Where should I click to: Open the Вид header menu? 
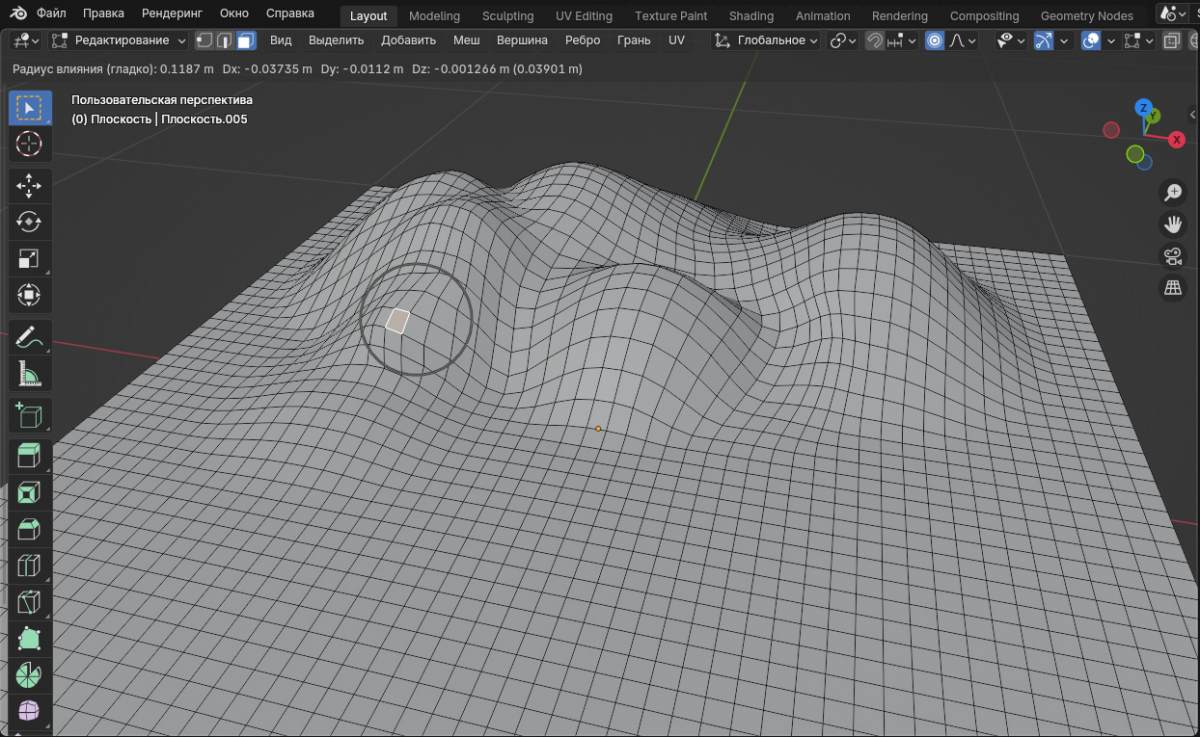281,40
